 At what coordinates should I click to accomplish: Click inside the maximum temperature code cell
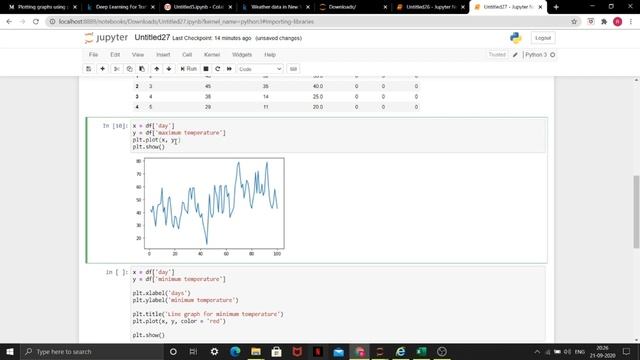(x=338, y=136)
